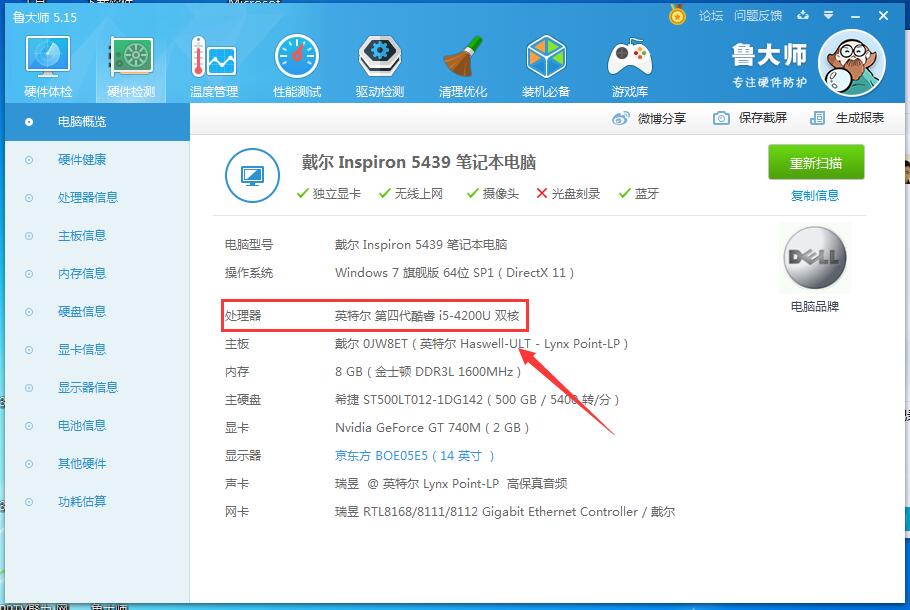Viewport: 910px width, 610px height.
Task: Open the 游戏库 gamepad icon
Action: click(630, 66)
